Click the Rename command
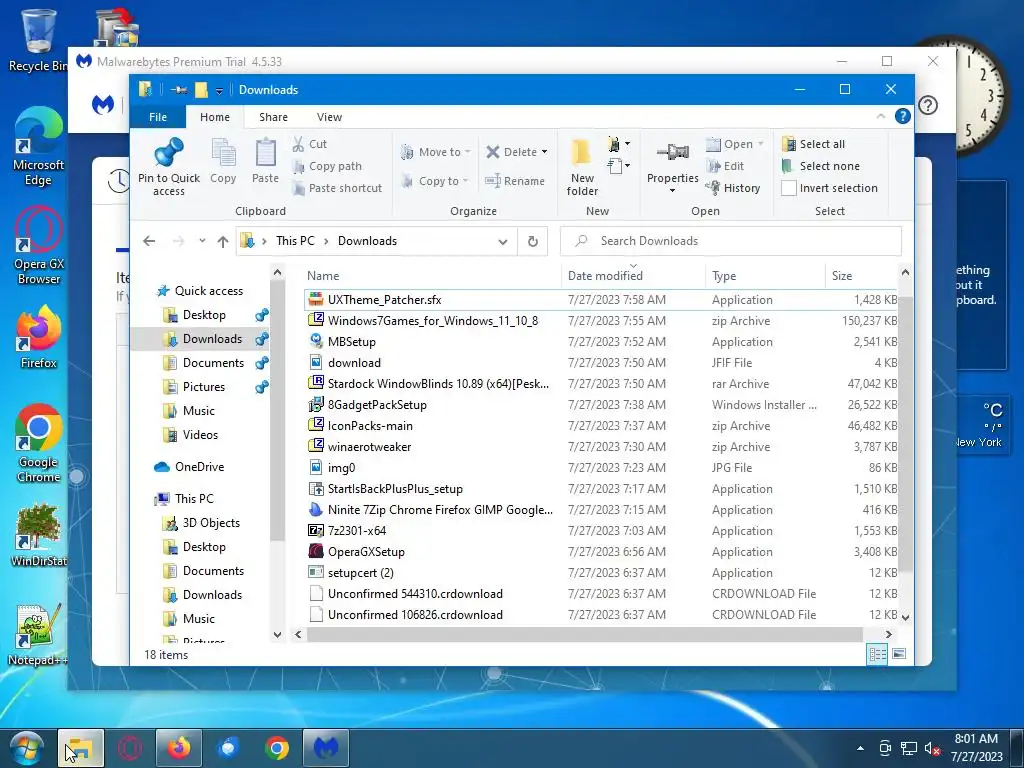This screenshot has width=1024, height=768. tap(515, 181)
